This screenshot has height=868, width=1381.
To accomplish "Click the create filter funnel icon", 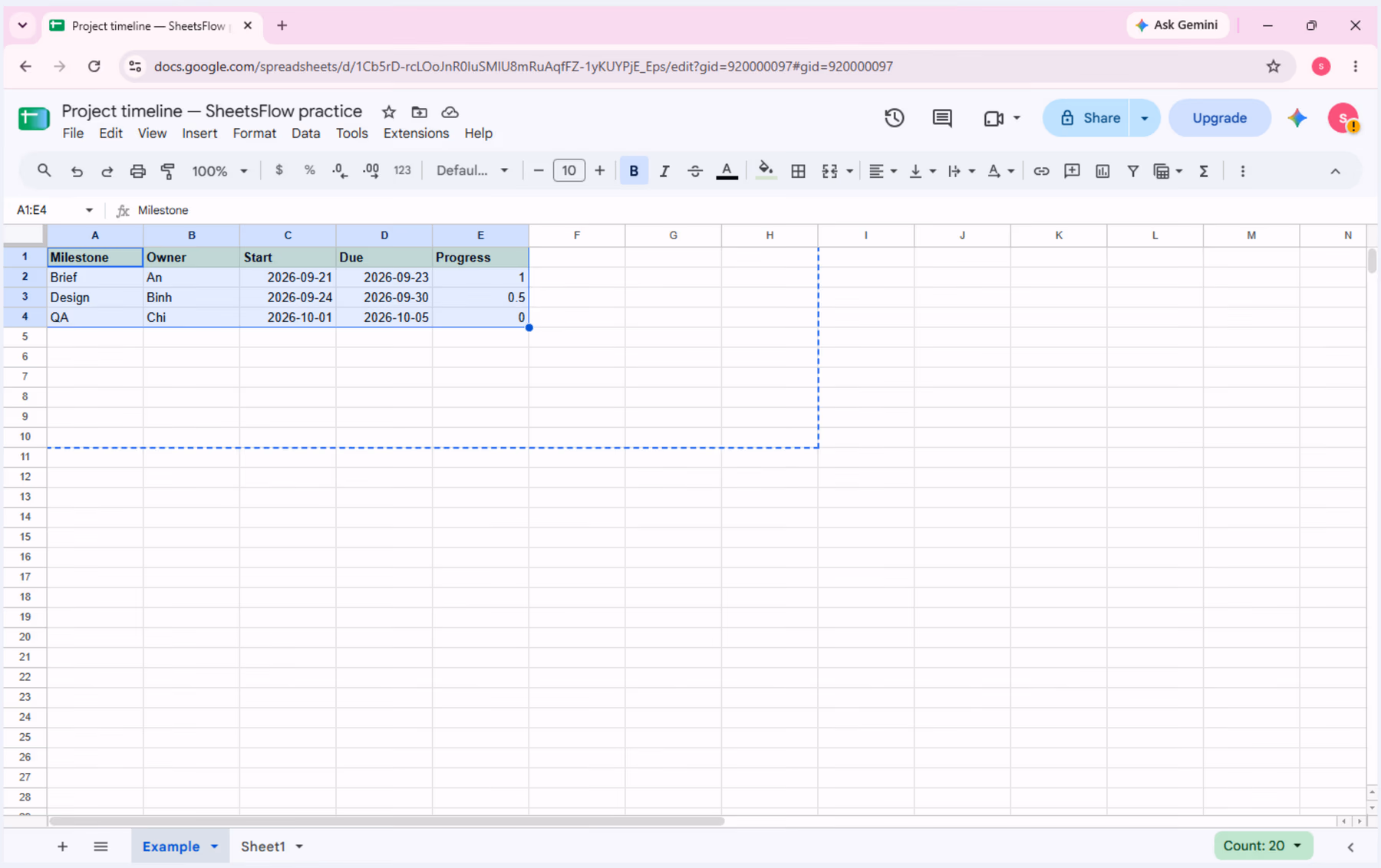I will click(x=1132, y=171).
